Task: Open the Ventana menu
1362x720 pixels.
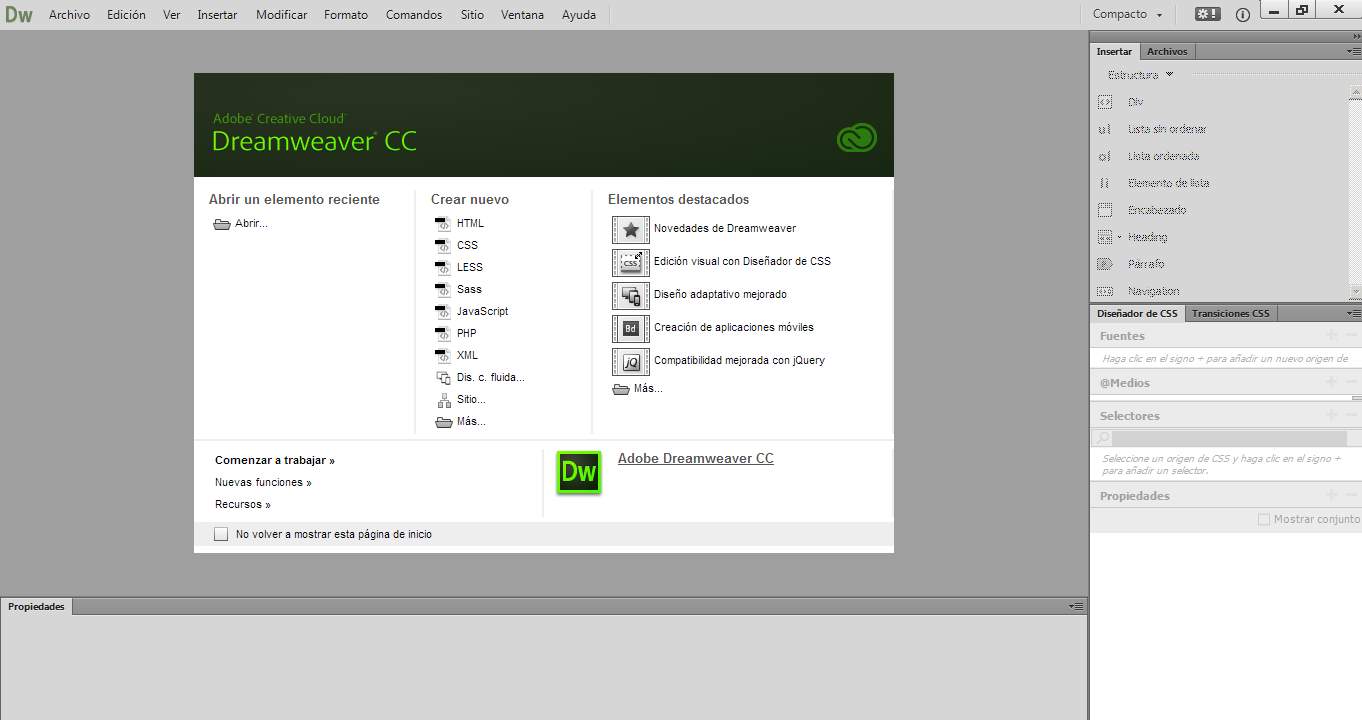Action: 523,15
